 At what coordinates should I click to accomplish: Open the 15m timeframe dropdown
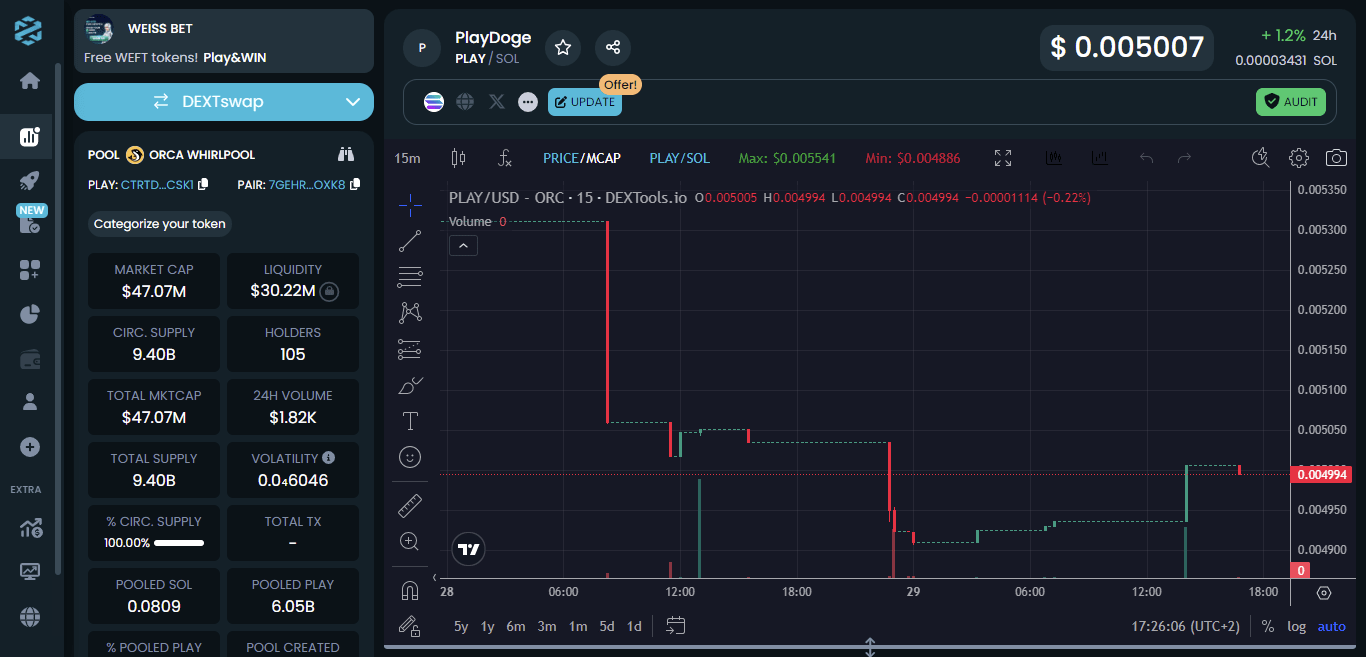pos(407,158)
